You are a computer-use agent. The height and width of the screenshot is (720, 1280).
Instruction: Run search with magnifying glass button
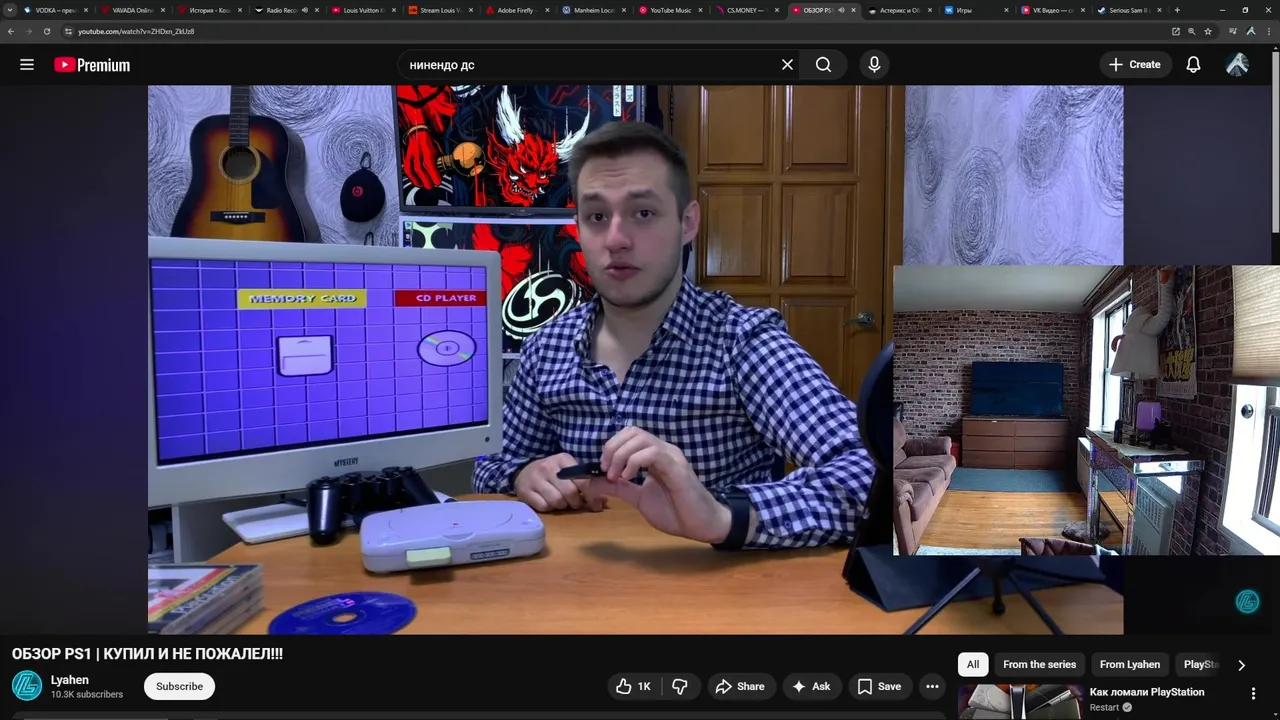point(823,65)
